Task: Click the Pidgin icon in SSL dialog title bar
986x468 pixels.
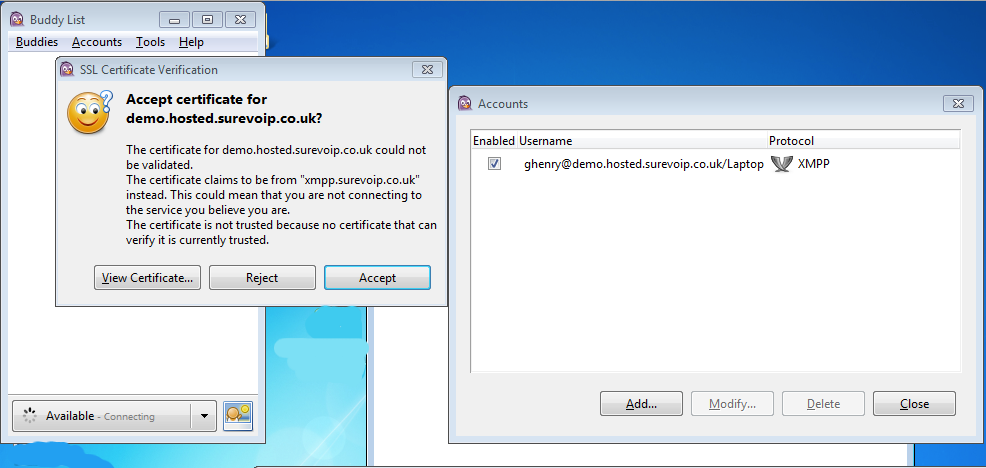Action: (67, 70)
